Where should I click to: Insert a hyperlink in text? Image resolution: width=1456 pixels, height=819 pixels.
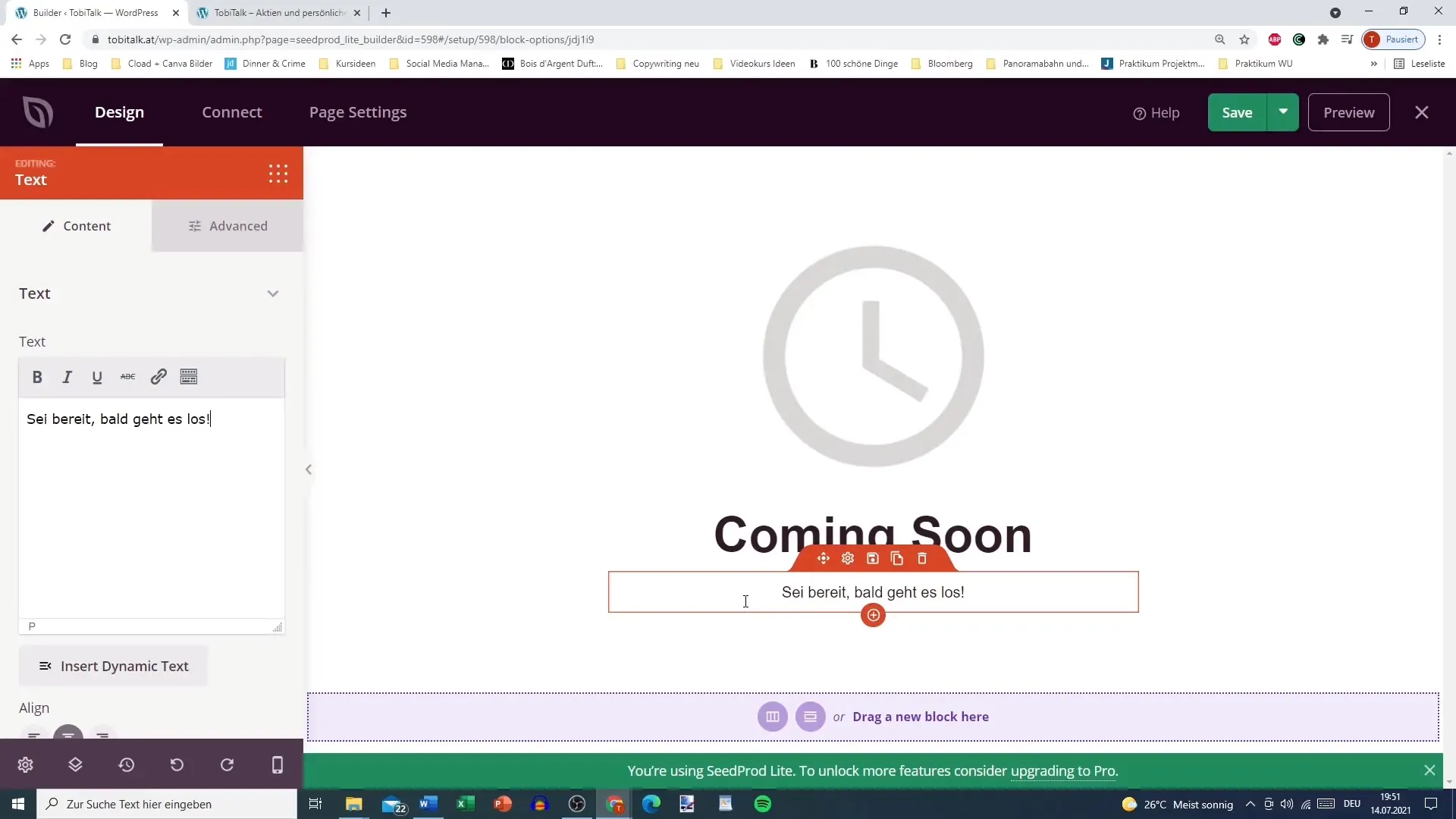pyautogui.click(x=158, y=377)
